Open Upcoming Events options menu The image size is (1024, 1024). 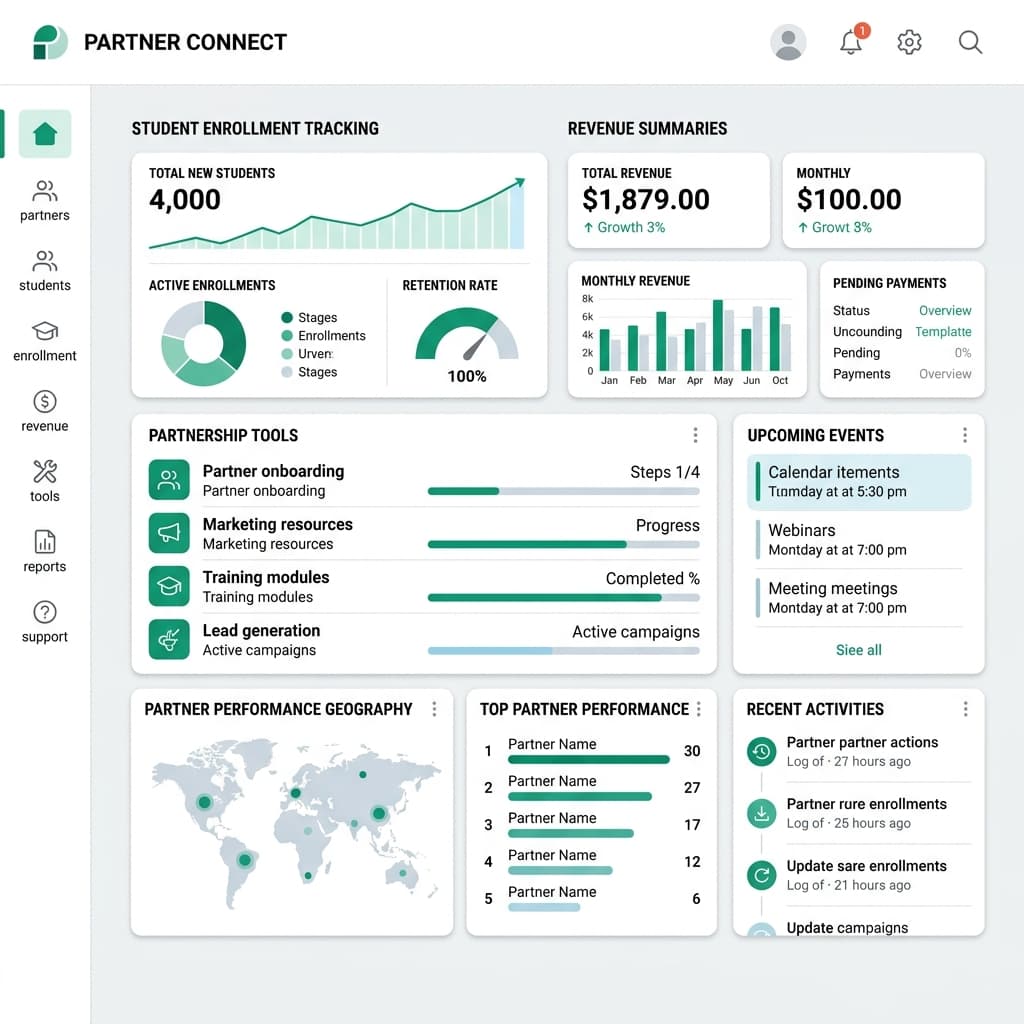(965, 435)
